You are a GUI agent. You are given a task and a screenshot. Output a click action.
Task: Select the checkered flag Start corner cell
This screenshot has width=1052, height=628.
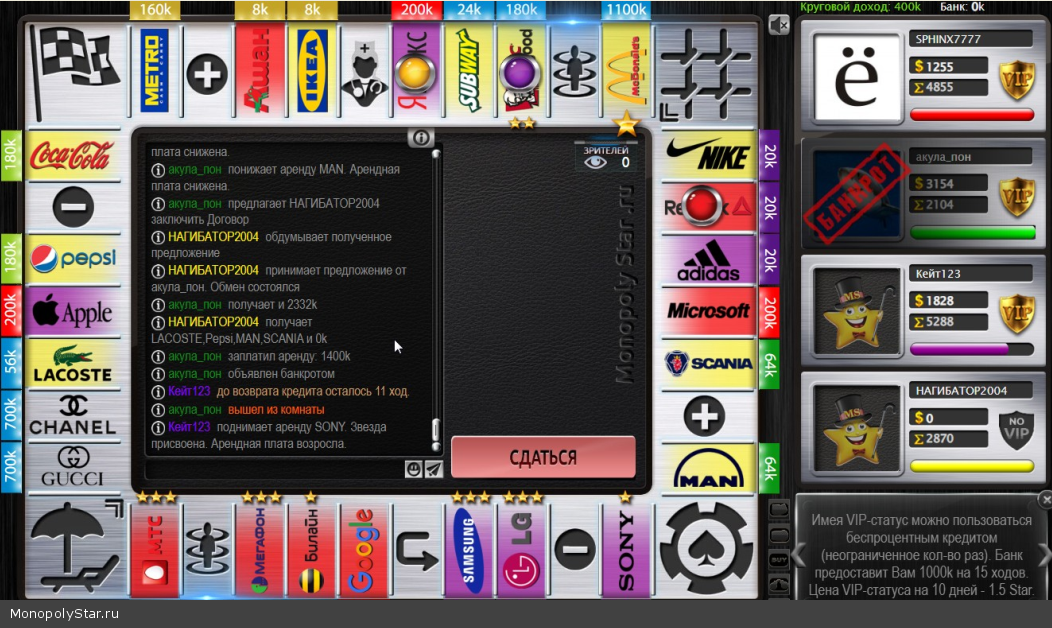[75, 74]
